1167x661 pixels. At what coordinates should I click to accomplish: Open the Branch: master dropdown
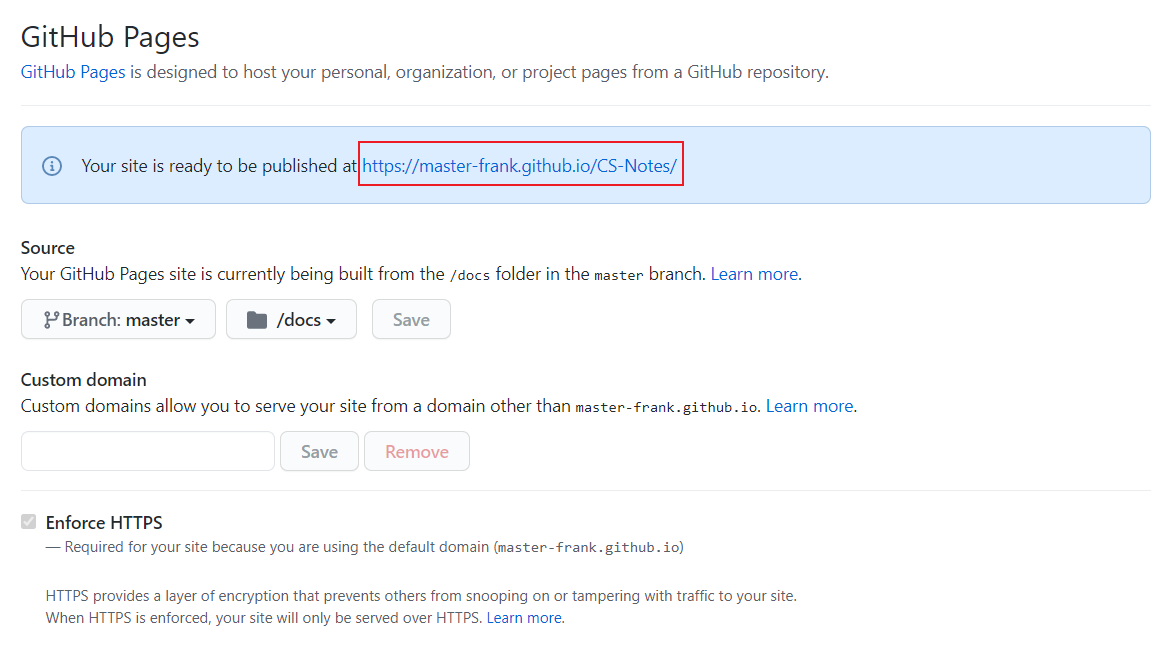click(x=118, y=319)
